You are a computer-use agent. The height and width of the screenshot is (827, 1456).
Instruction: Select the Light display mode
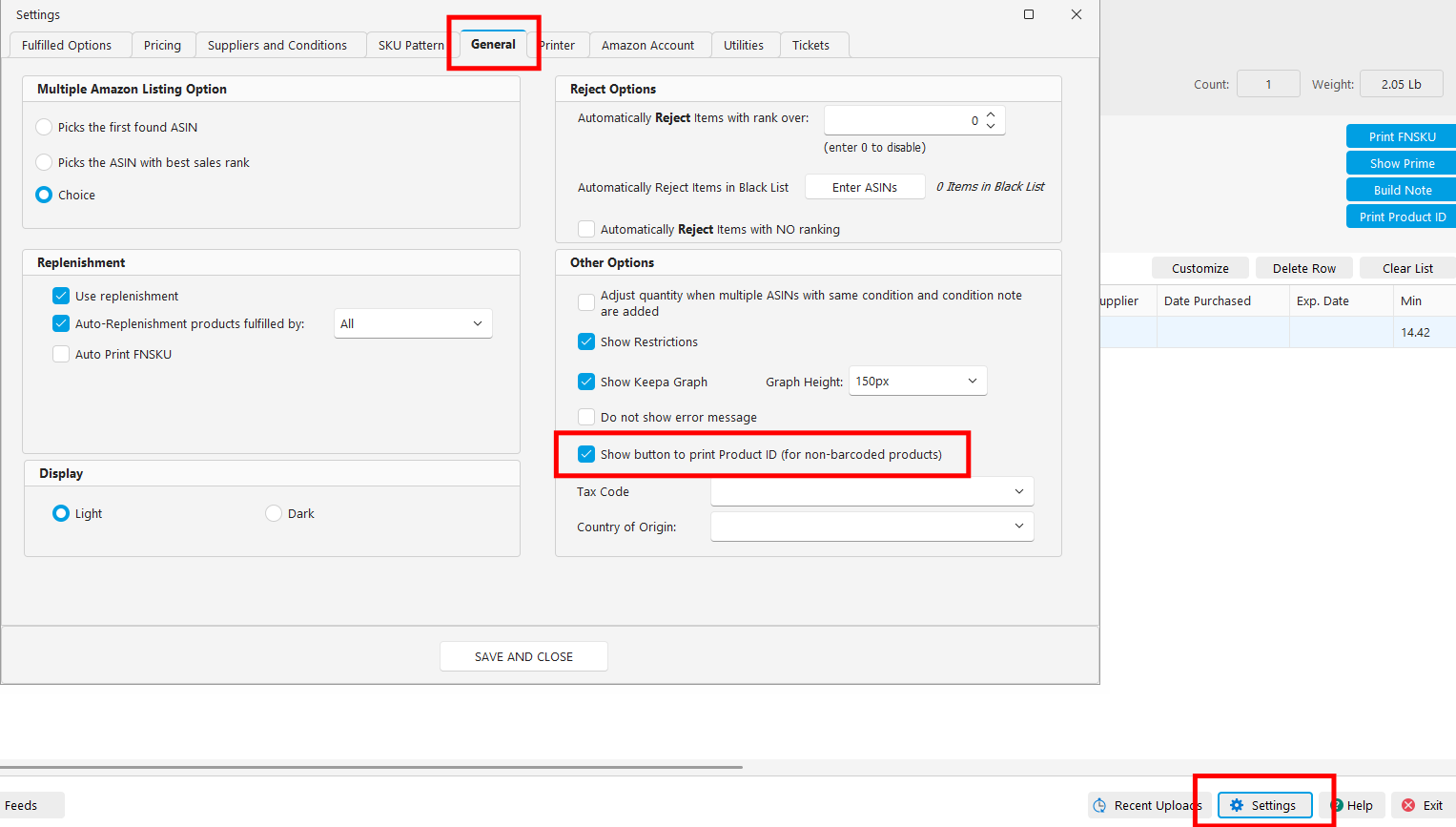click(61, 513)
